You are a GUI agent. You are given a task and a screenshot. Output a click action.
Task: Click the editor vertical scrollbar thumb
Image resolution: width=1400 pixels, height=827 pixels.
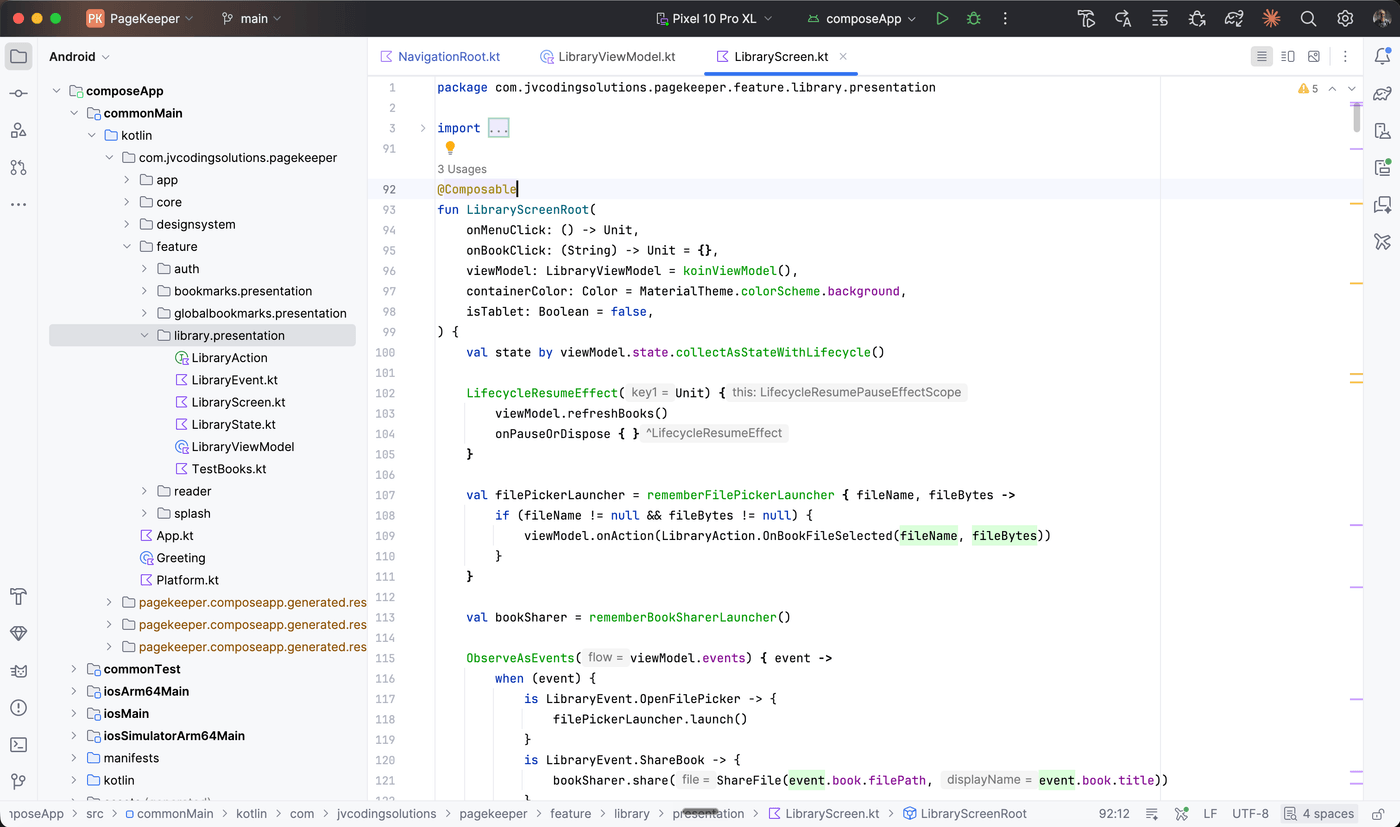(1357, 116)
